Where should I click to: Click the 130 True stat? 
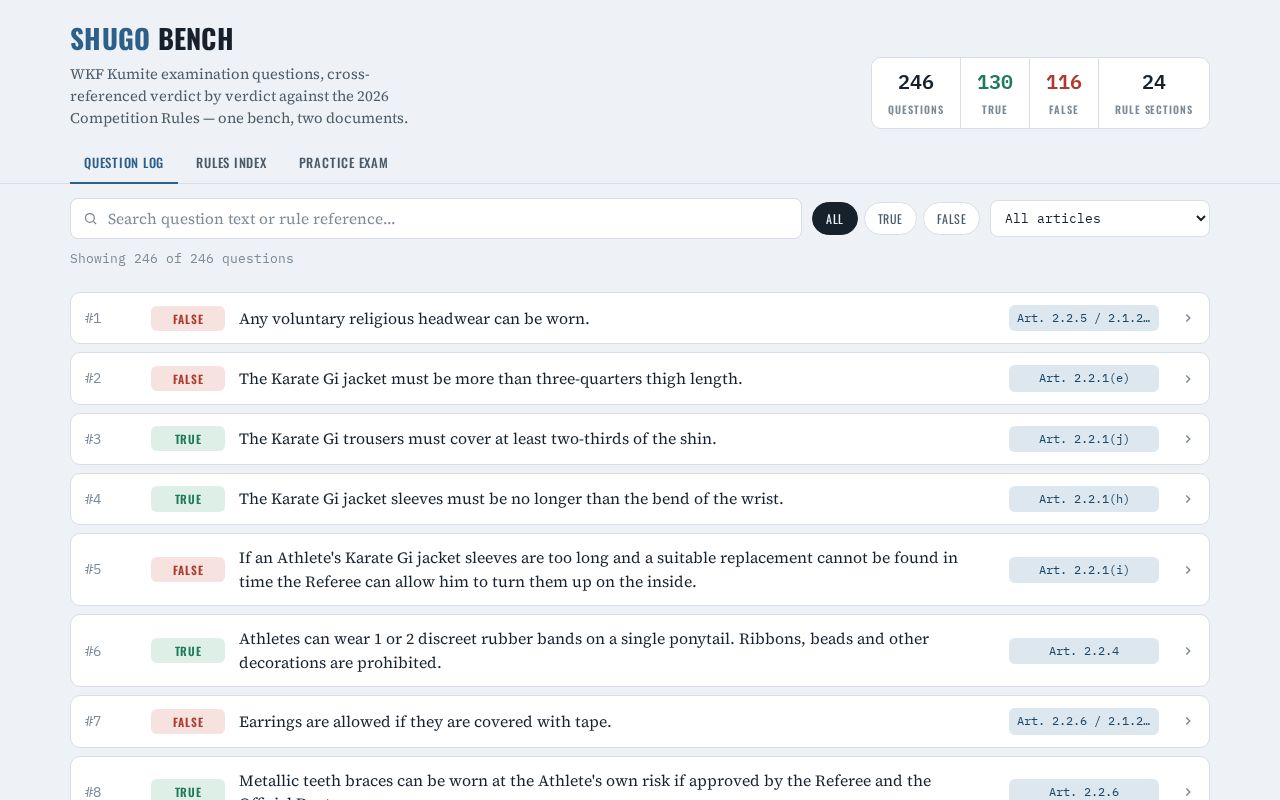995,93
